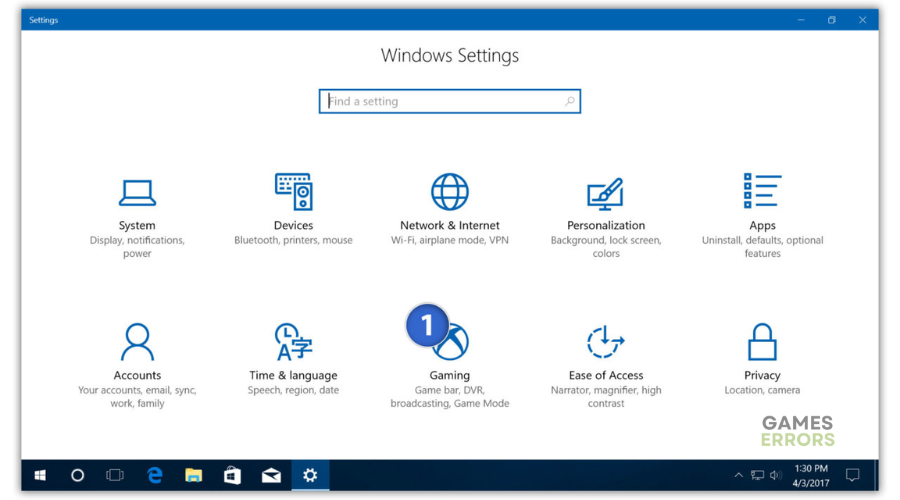Open the Apps list icon
The width and height of the screenshot is (900, 500).
pyautogui.click(x=762, y=191)
